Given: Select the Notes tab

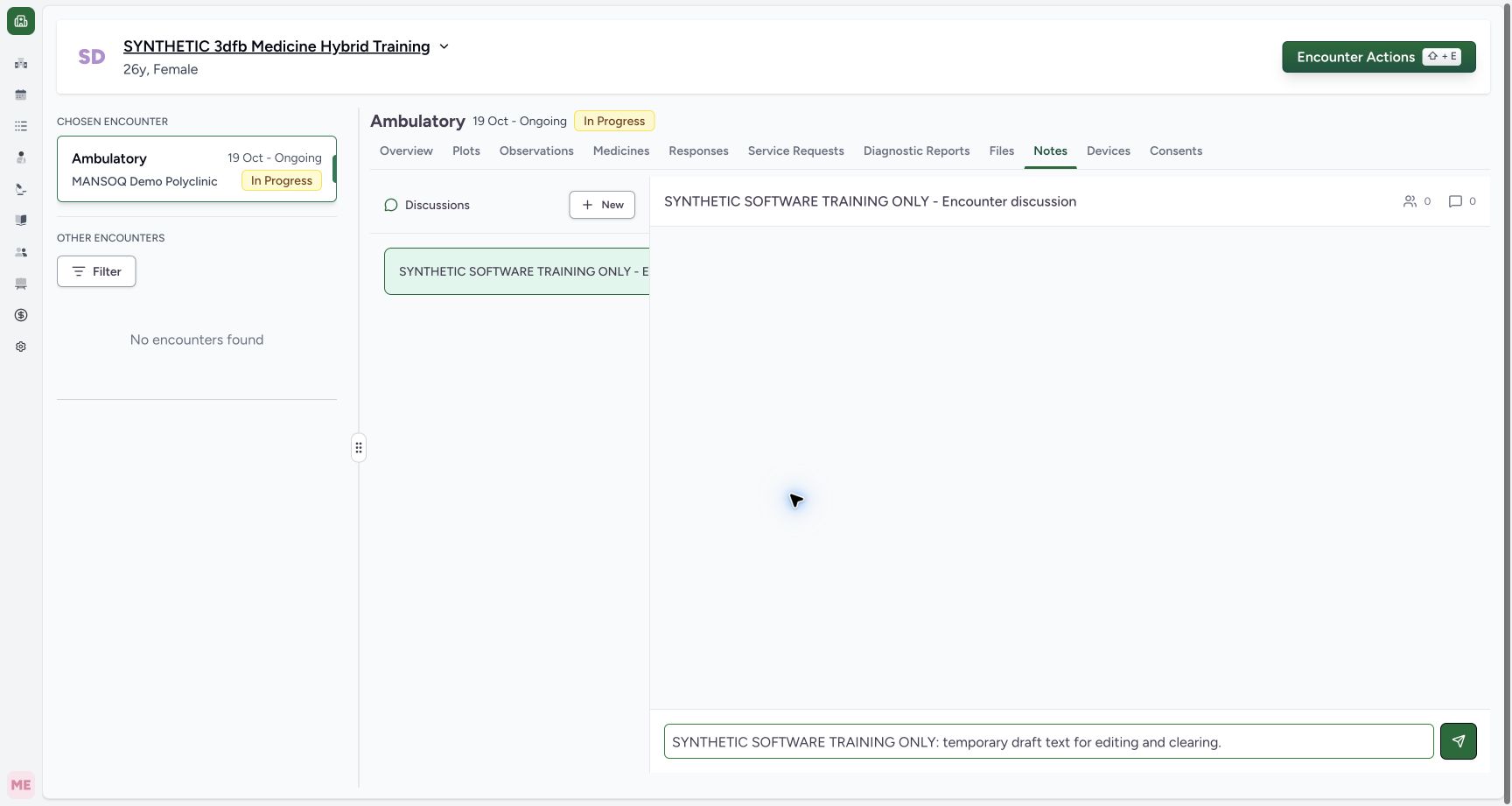Looking at the screenshot, I should (1050, 151).
